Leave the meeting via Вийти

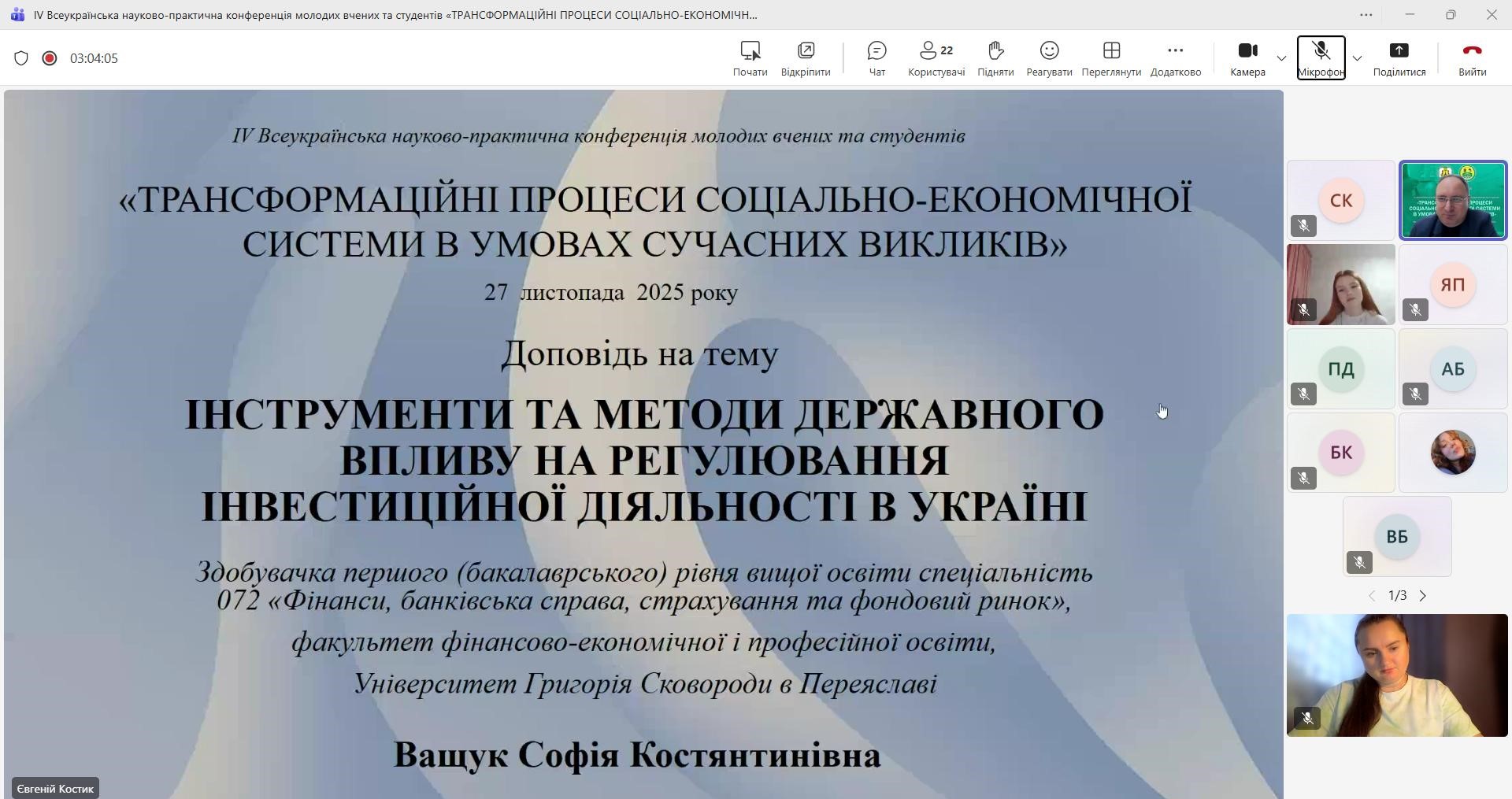(x=1471, y=58)
